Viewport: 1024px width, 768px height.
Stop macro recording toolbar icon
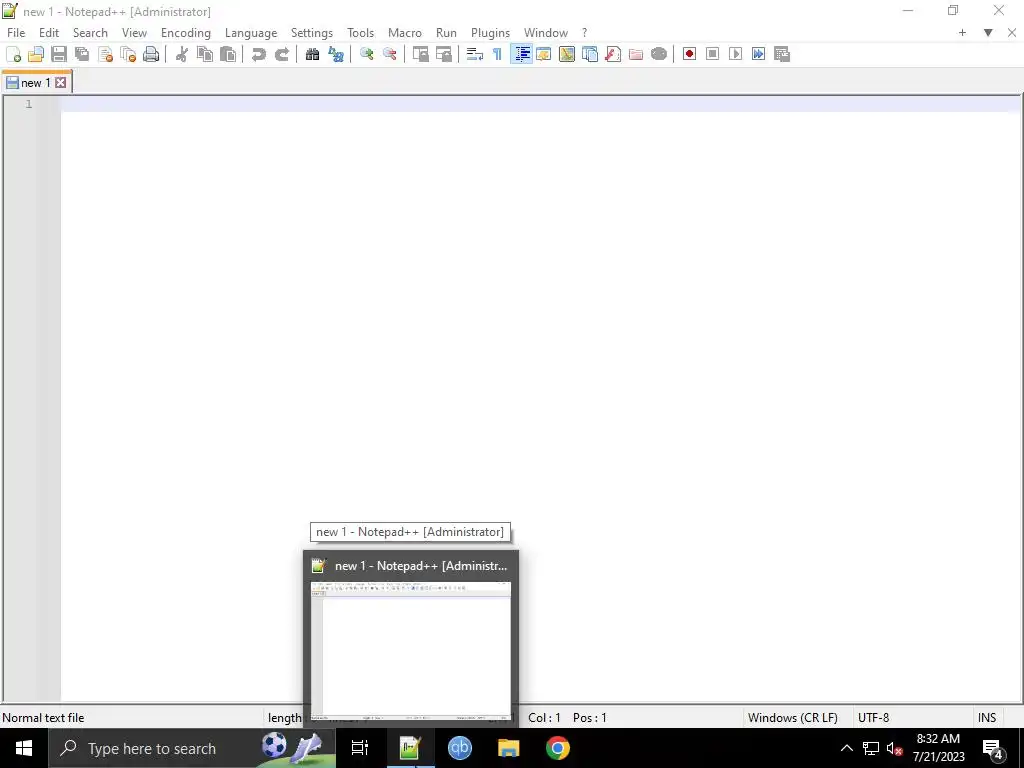coord(712,54)
